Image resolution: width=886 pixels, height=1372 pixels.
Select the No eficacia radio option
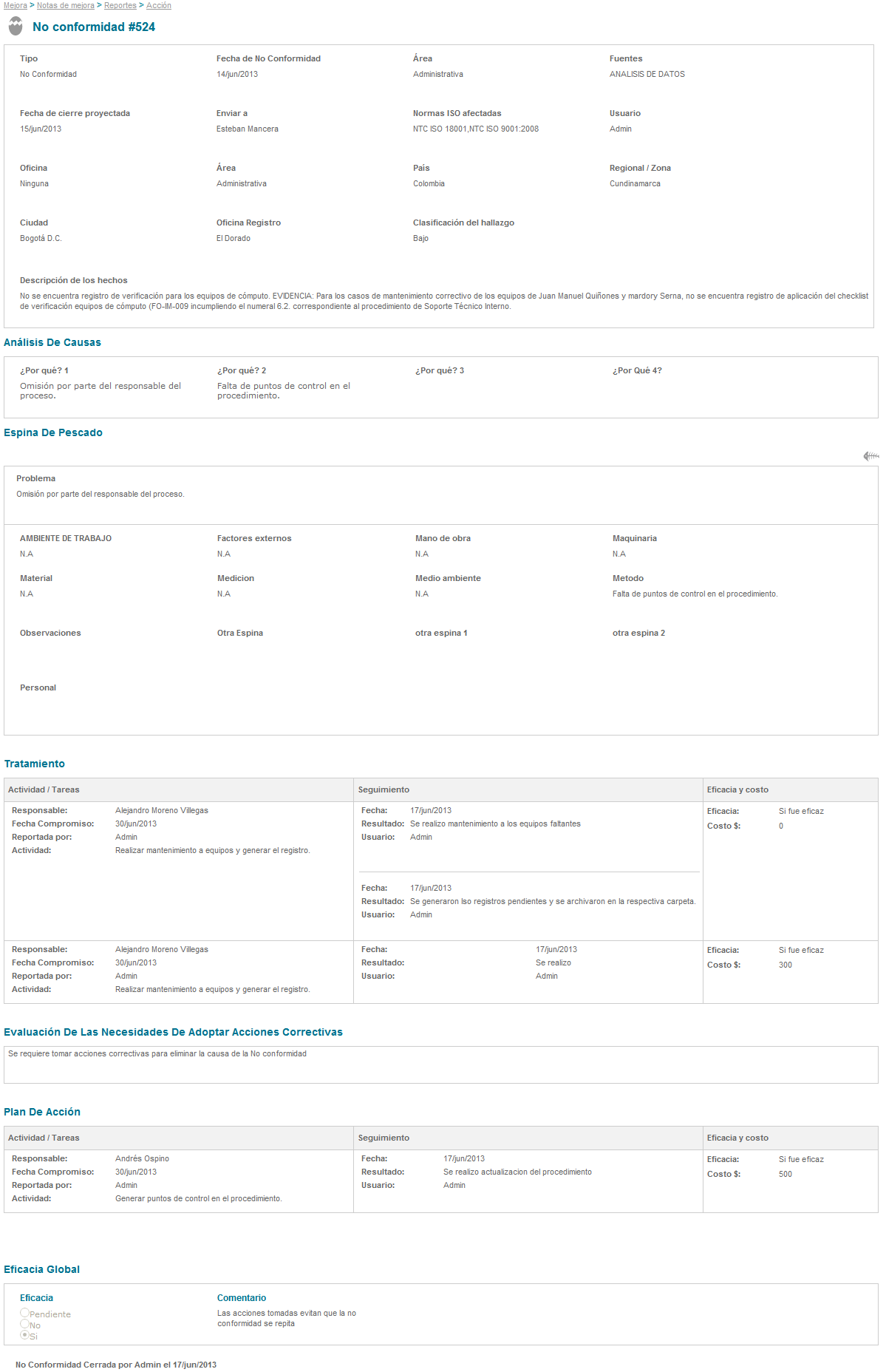(24, 1324)
